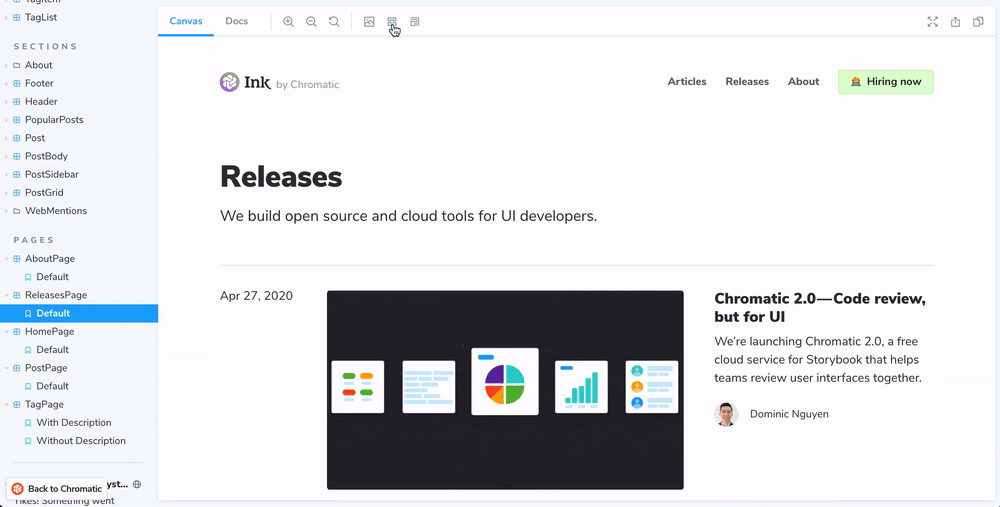Screen dimensions: 1000x507
Task: Click the Dominic Nguyen author name
Action: (789, 414)
